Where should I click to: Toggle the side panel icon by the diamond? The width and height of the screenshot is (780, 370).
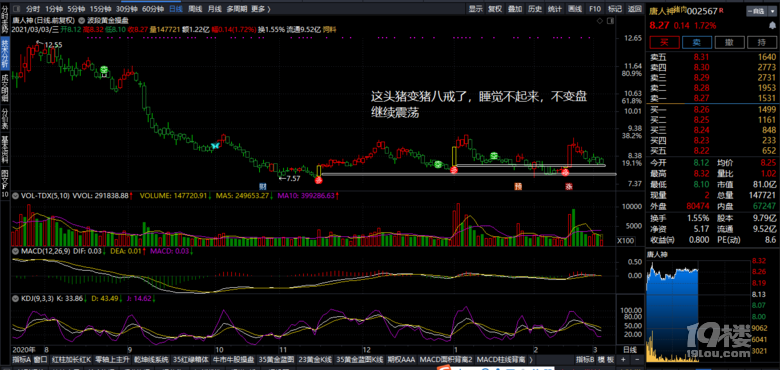click(x=610, y=21)
